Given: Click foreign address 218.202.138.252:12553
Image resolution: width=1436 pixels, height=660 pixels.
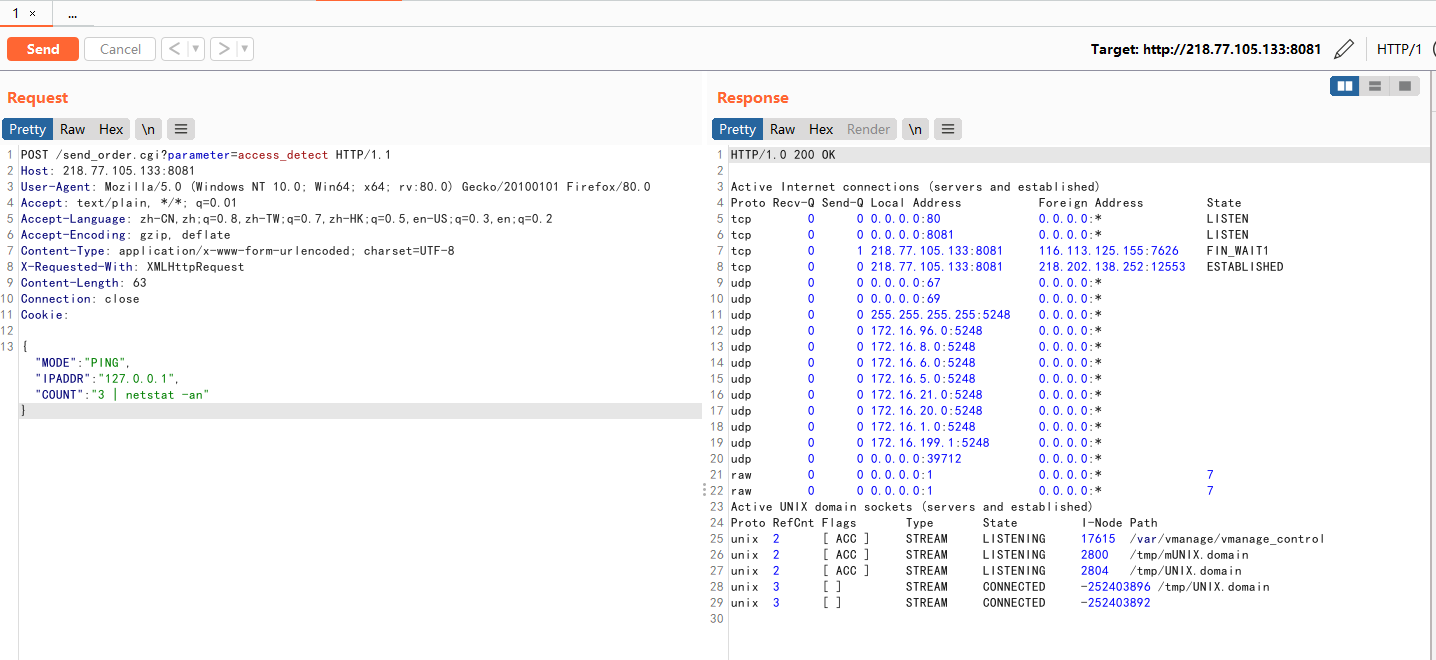Looking at the screenshot, I should 1112,267.
